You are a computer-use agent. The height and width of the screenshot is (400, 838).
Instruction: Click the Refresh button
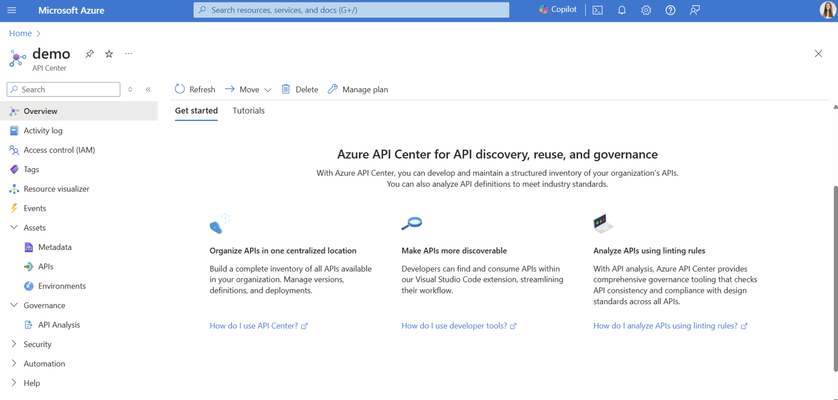[195, 89]
